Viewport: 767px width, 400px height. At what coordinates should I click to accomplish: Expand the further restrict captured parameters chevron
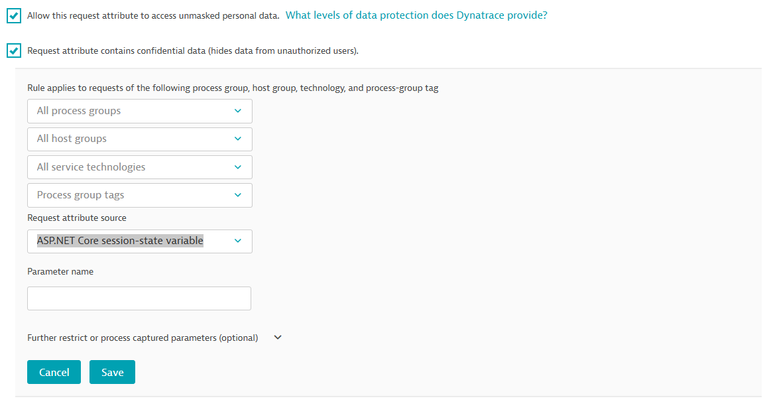278,337
